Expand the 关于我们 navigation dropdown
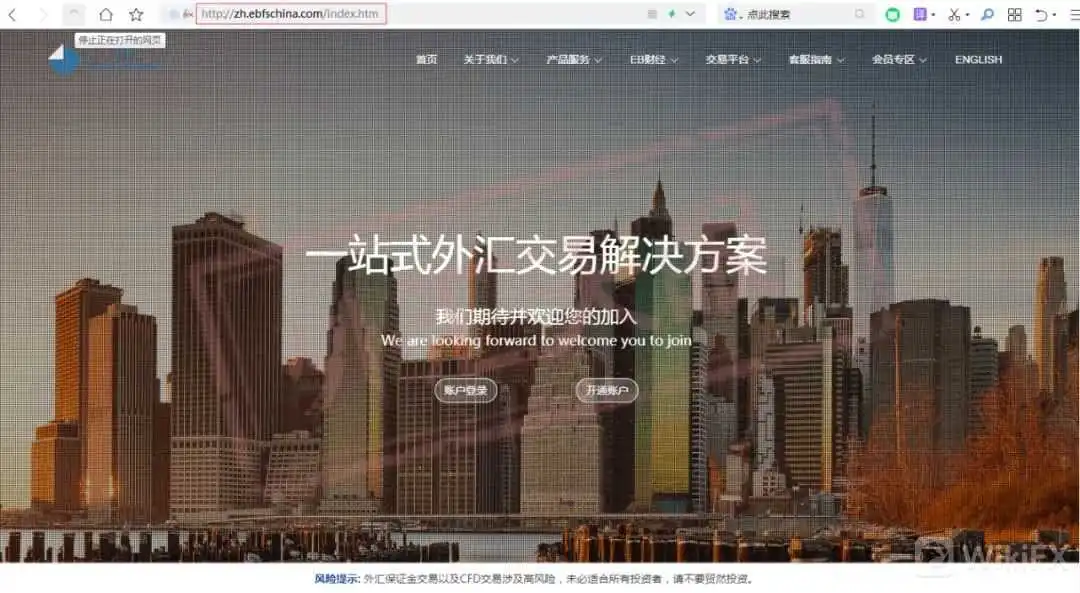The image size is (1080, 593). click(490, 60)
